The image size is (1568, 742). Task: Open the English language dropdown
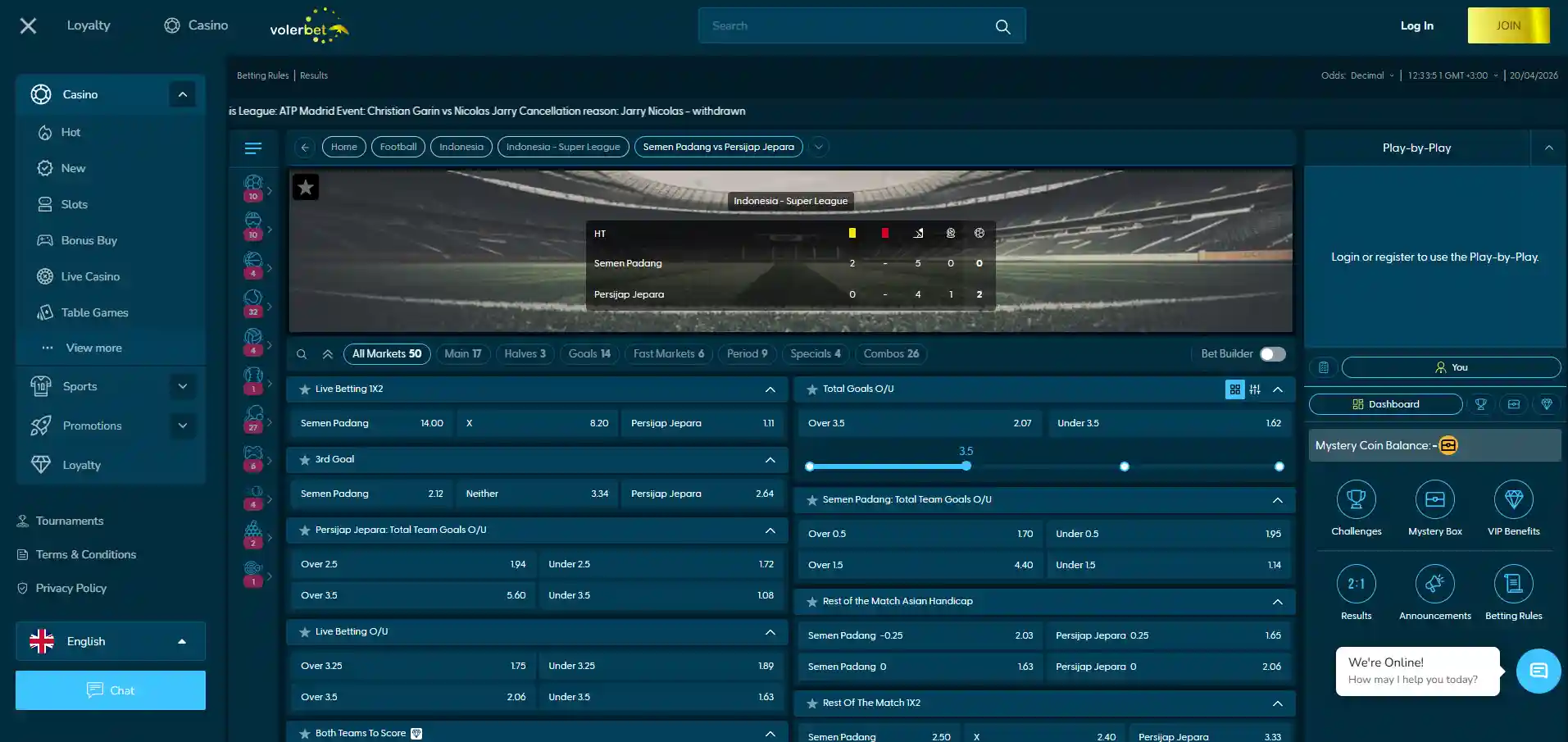pos(111,641)
